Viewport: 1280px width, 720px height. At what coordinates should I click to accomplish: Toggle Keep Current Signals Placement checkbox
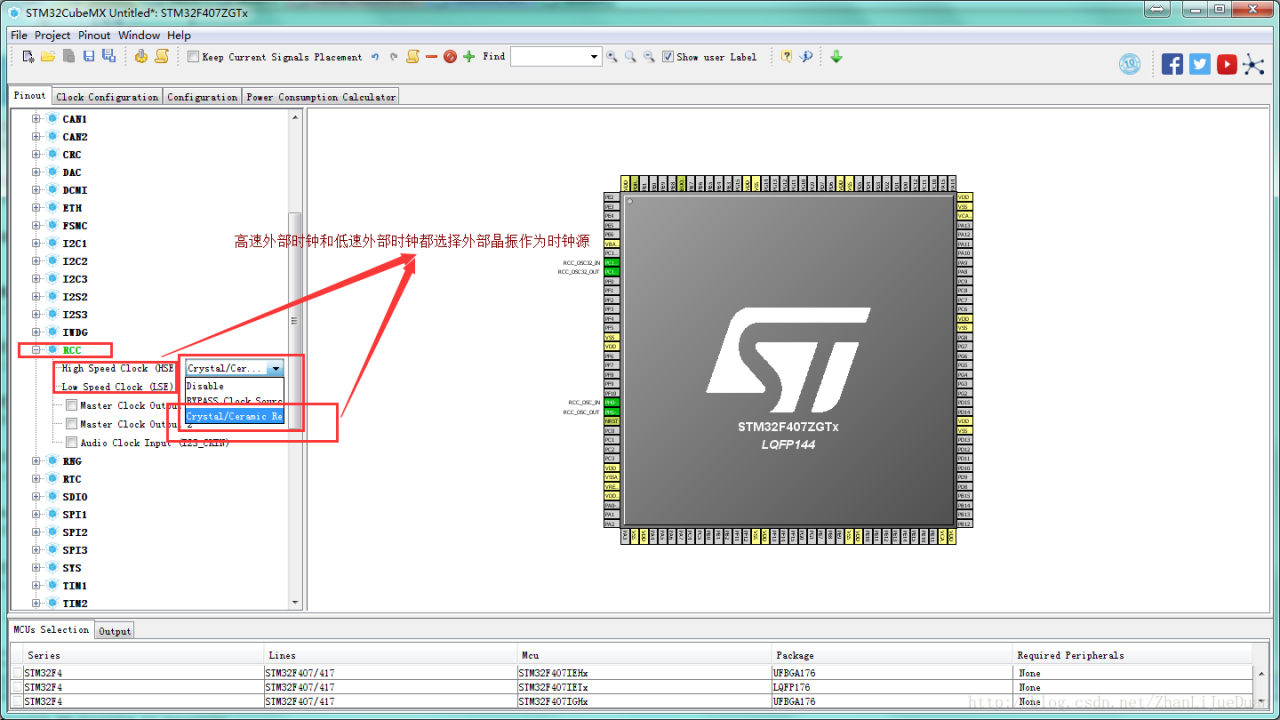click(194, 57)
